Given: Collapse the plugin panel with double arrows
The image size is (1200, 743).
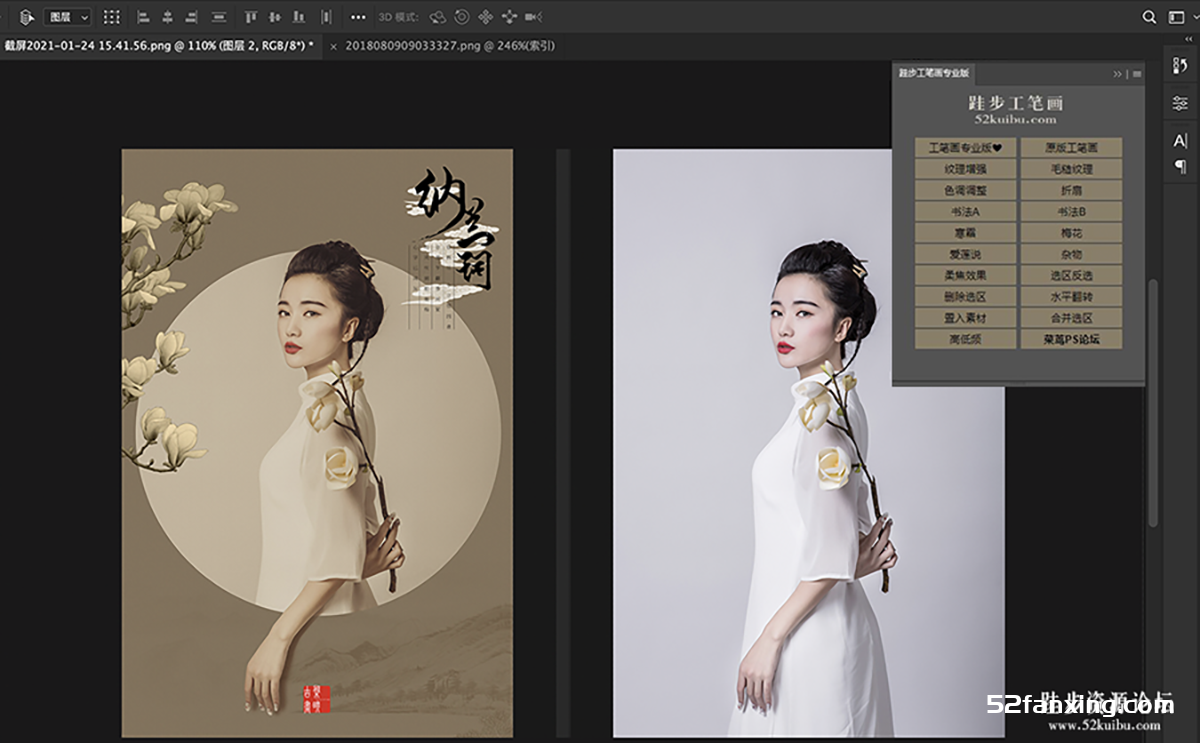Looking at the screenshot, I should 1118,74.
